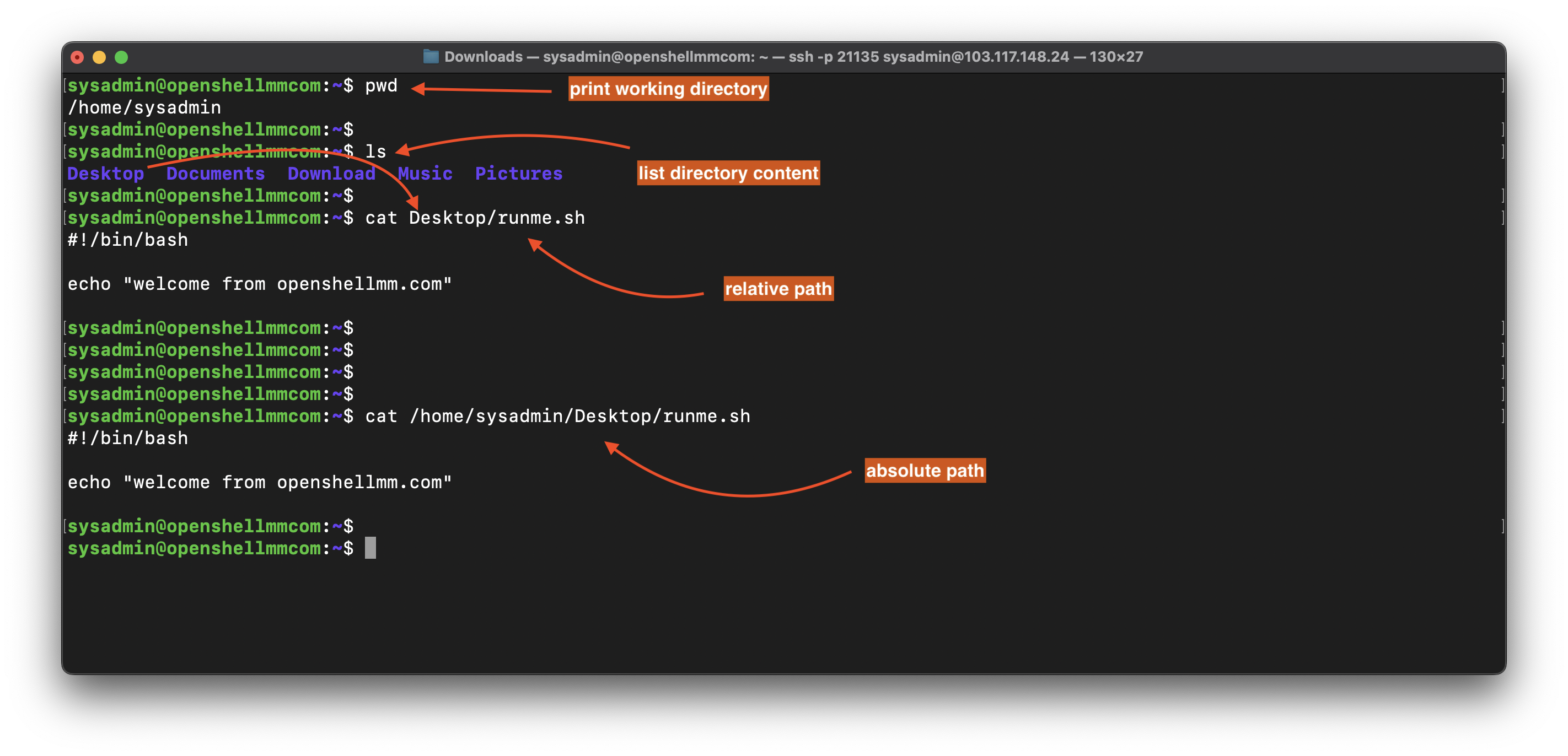Image resolution: width=1568 pixels, height=756 pixels.
Task: Click the Music directory in ls output
Action: tap(425, 174)
